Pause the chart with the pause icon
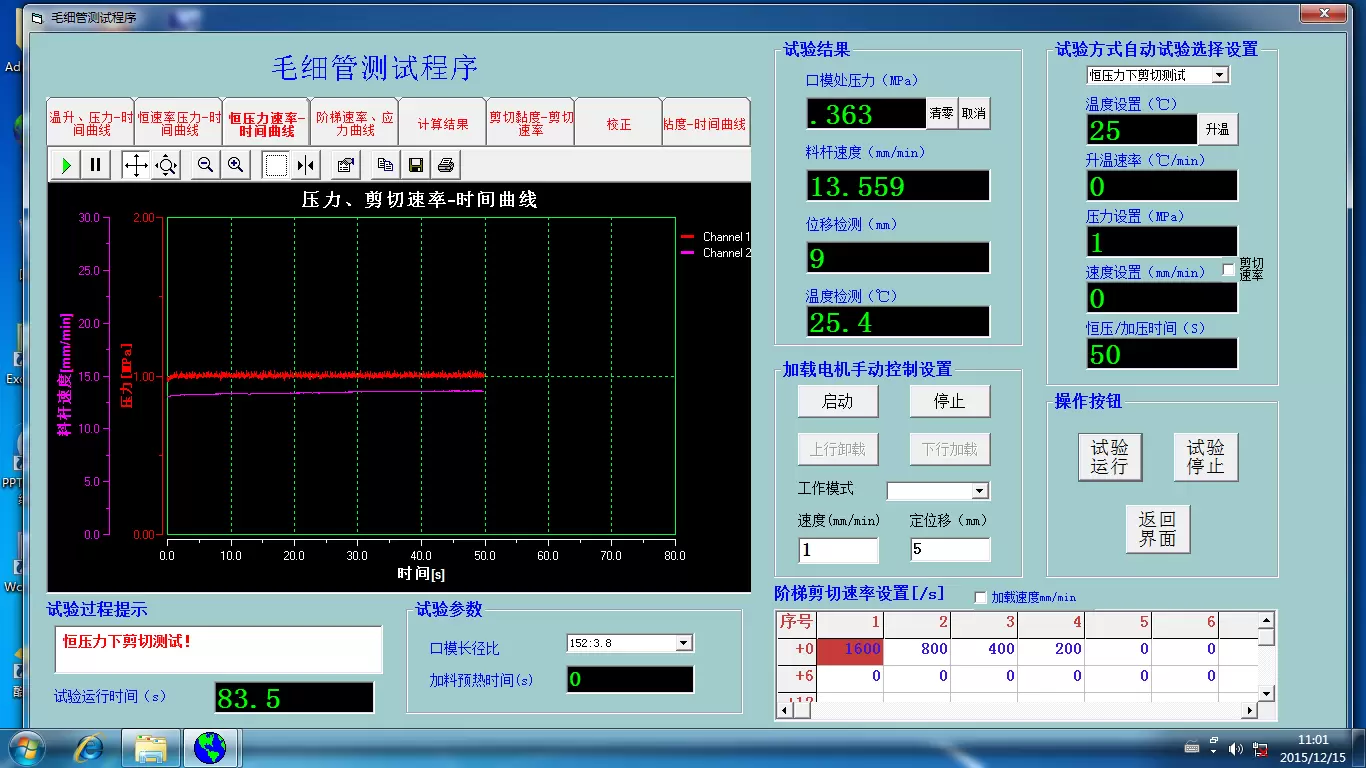 click(x=96, y=165)
